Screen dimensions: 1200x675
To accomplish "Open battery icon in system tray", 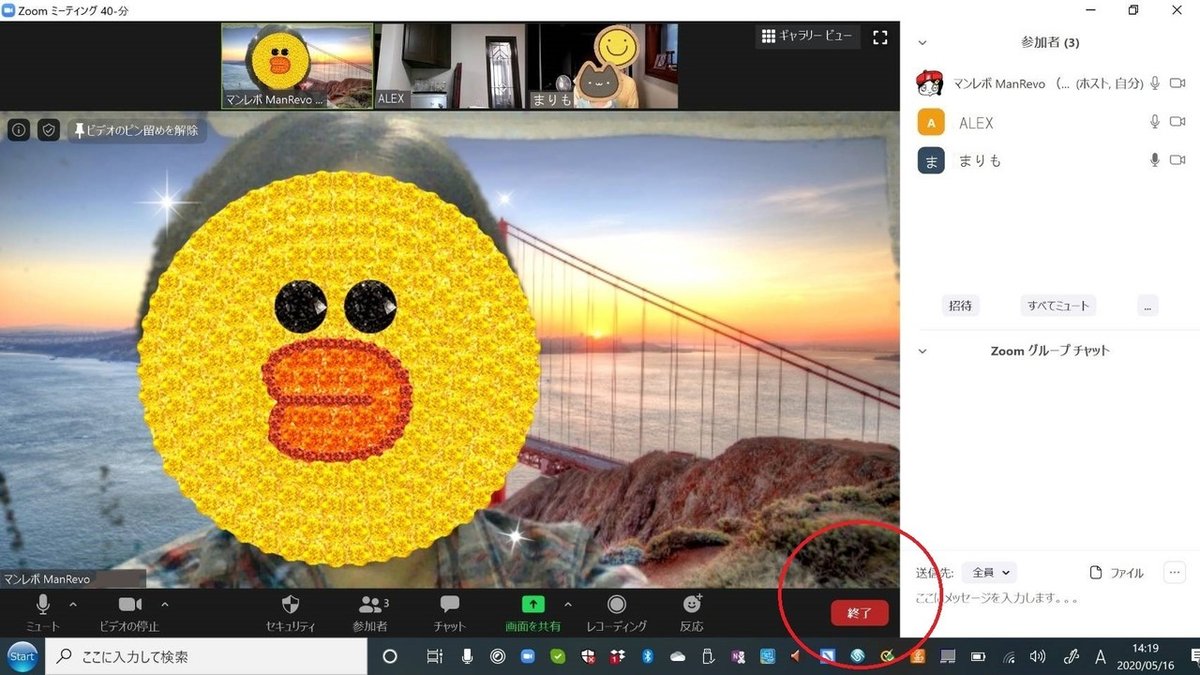I will [979, 657].
